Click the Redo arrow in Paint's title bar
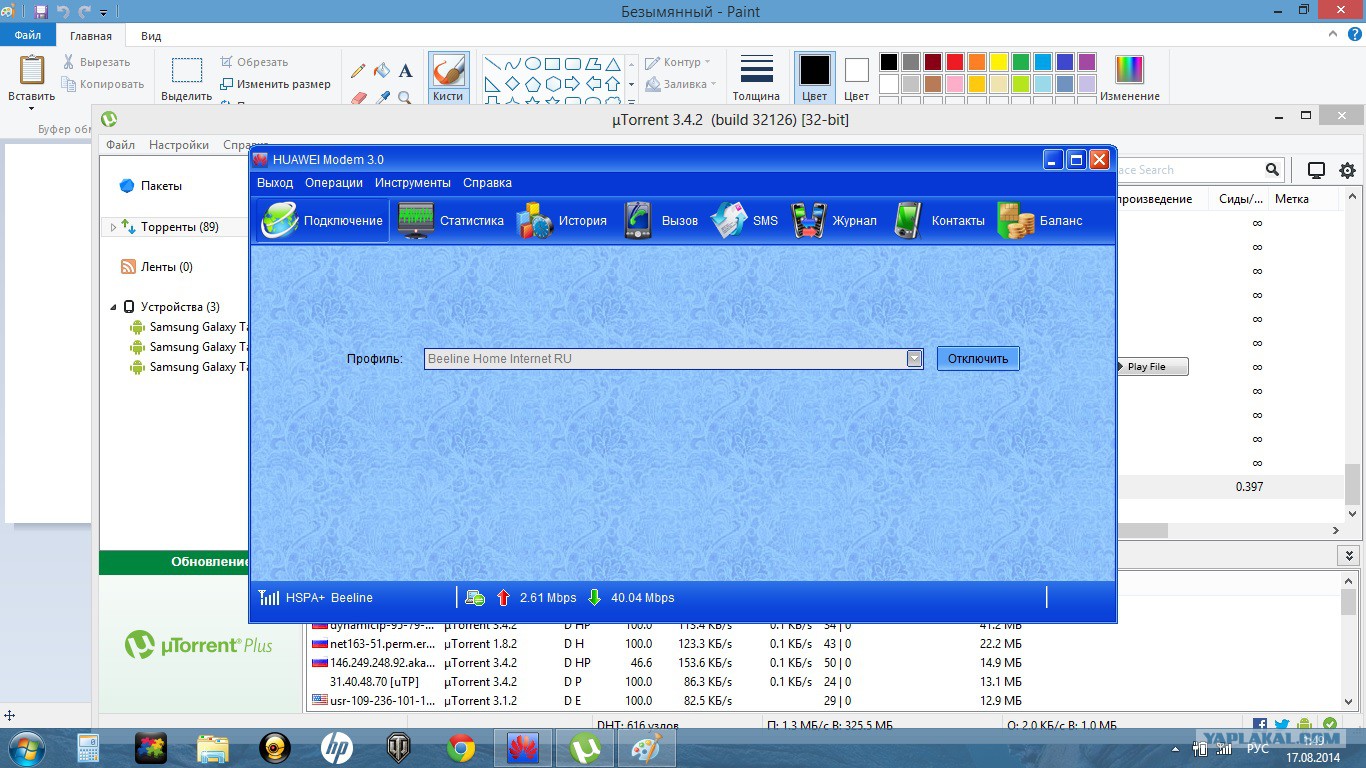The width and height of the screenshot is (1366, 768). [x=85, y=12]
